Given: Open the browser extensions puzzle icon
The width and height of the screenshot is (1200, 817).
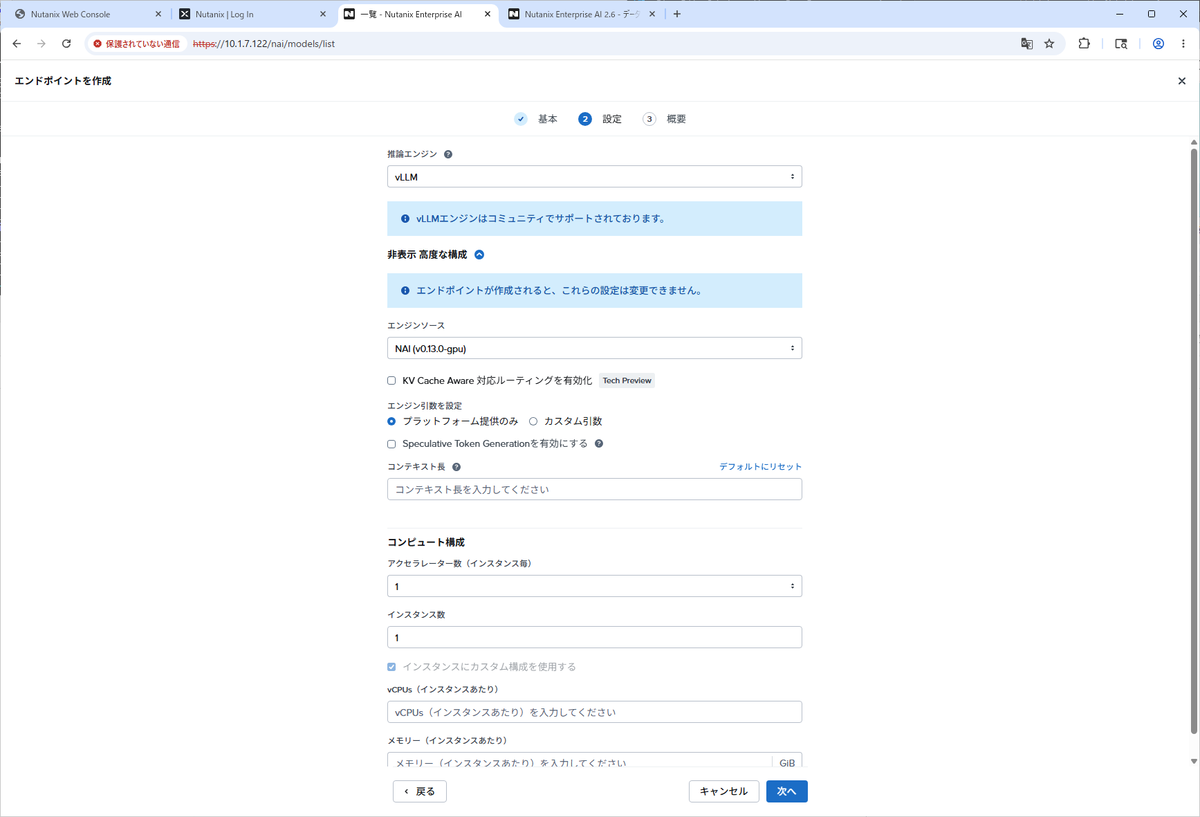Looking at the screenshot, I should 1084,44.
